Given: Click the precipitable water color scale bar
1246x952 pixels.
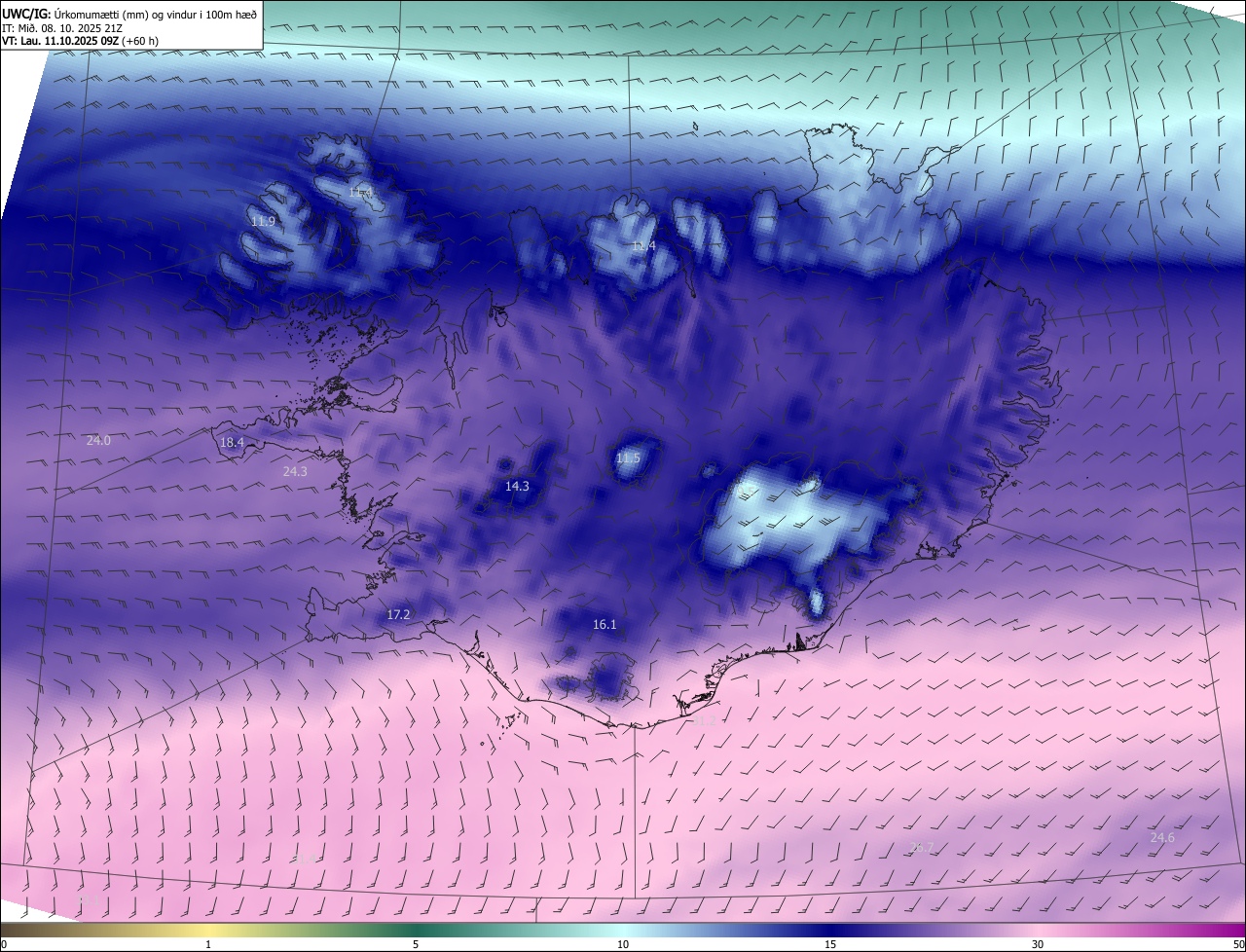Looking at the screenshot, I should [x=623, y=930].
